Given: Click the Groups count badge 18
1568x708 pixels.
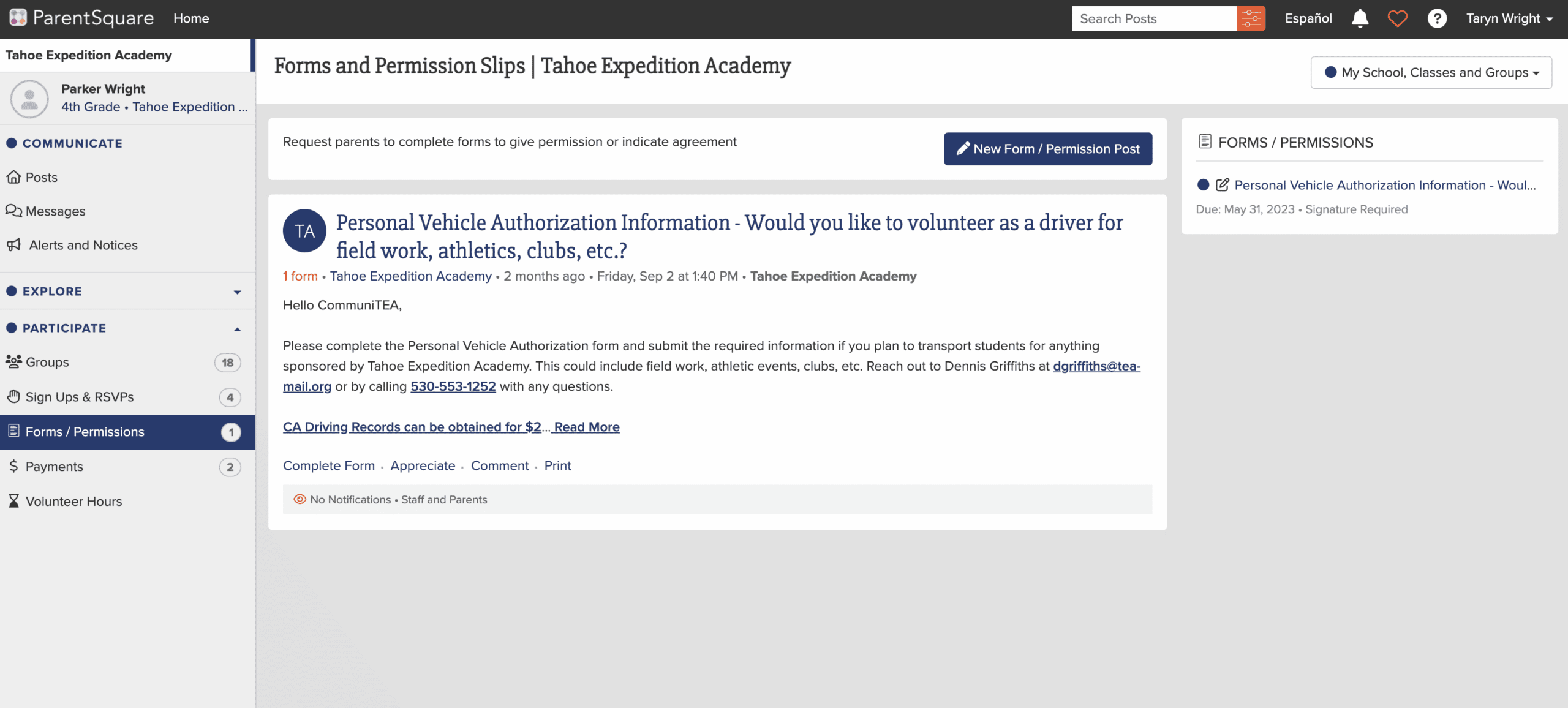Looking at the screenshot, I should [x=228, y=362].
